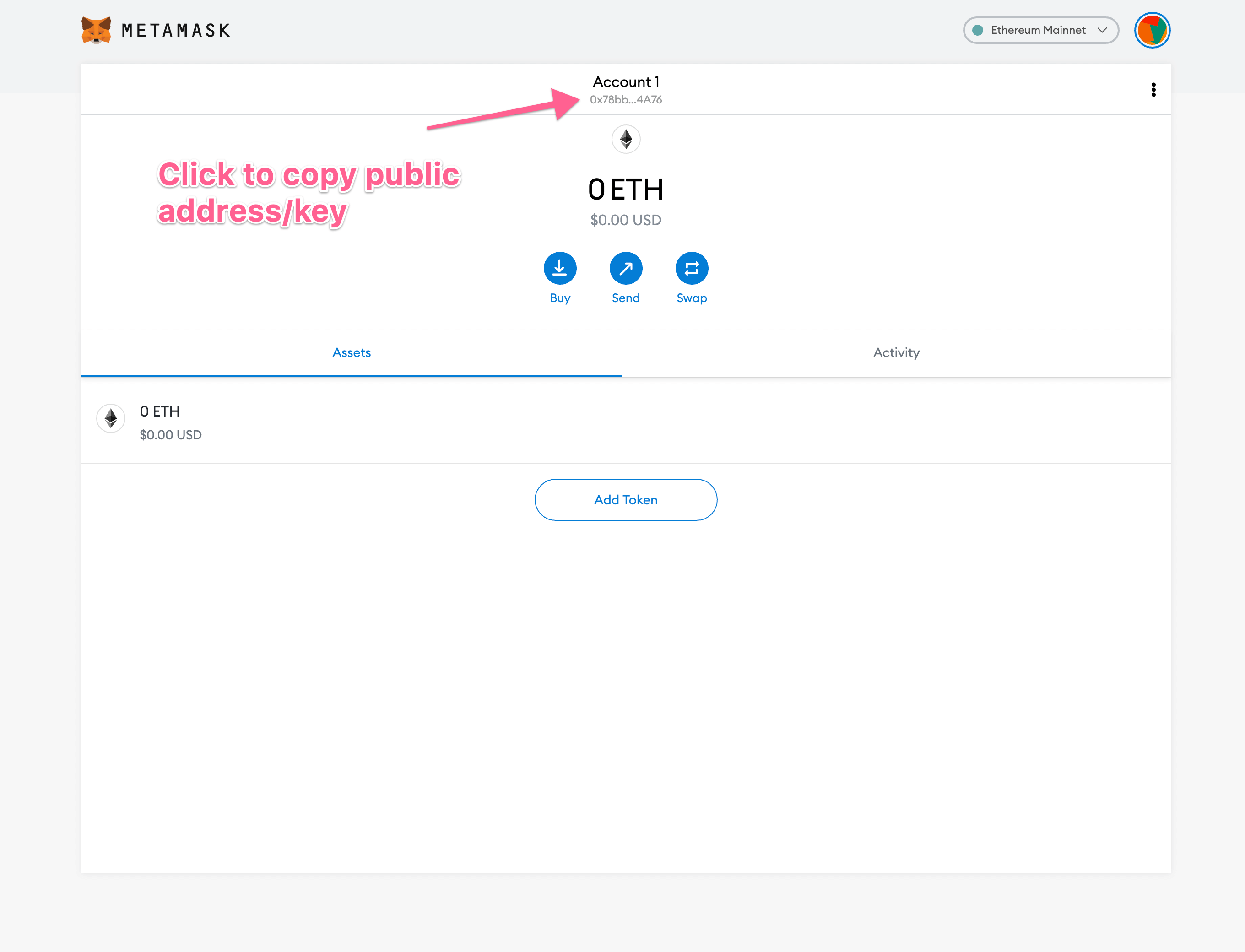The image size is (1245, 952).
Task: Click the $0.00 USD value under the main balance
Action: (626, 220)
